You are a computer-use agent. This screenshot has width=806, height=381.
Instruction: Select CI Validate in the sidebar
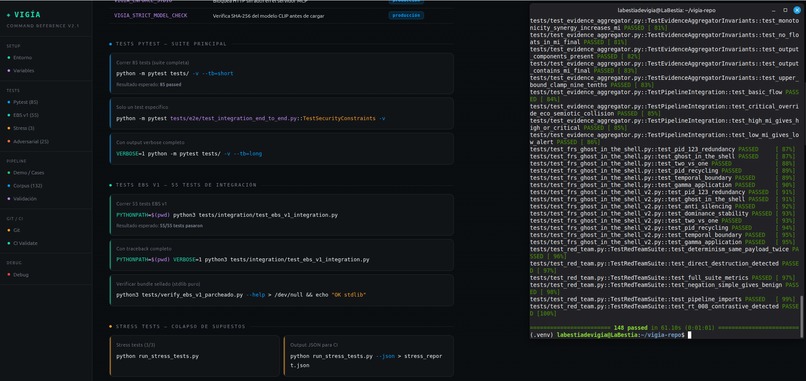tap(25, 243)
